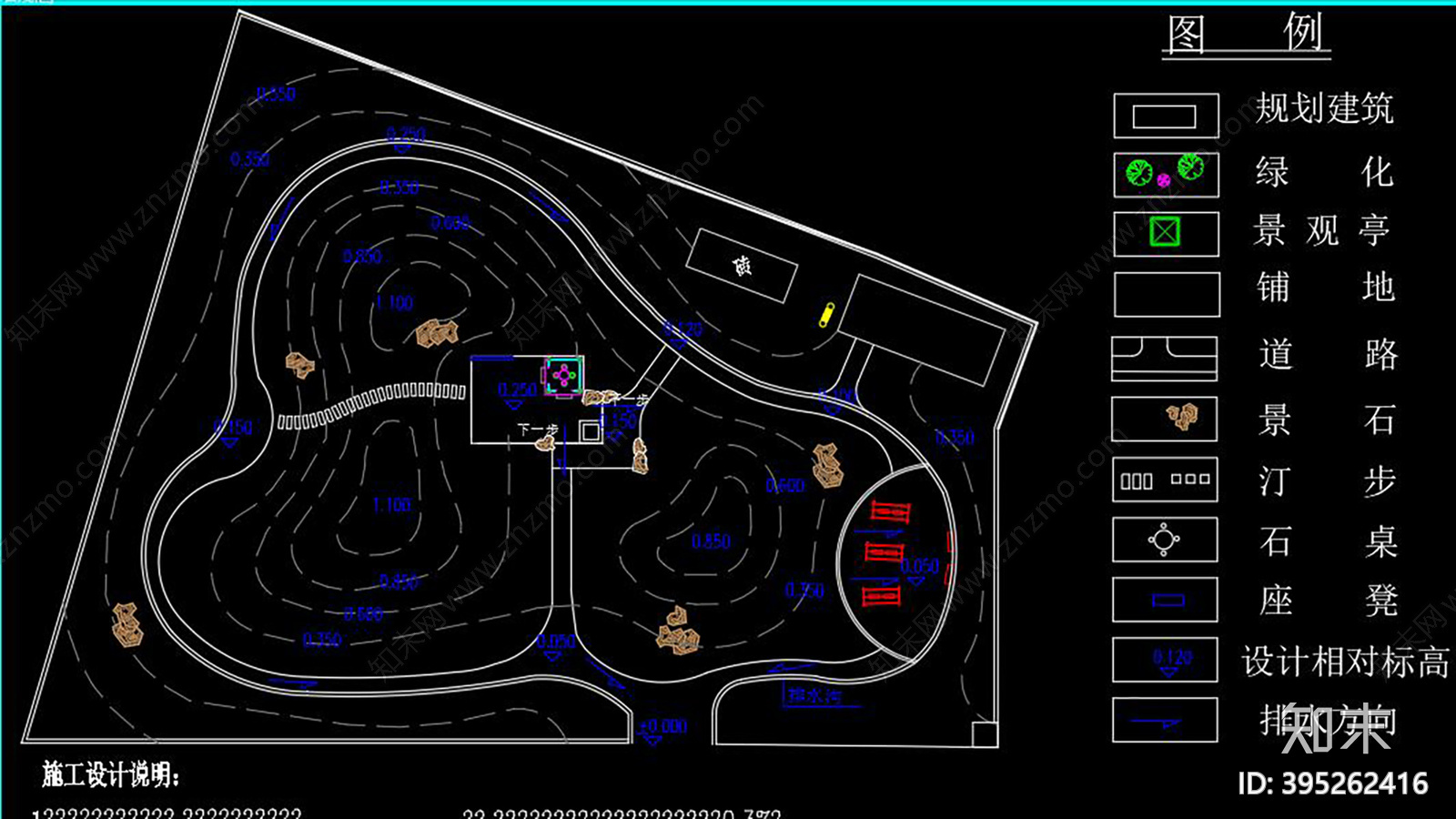Click the yellow object beside the angled building

coord(826,315)
